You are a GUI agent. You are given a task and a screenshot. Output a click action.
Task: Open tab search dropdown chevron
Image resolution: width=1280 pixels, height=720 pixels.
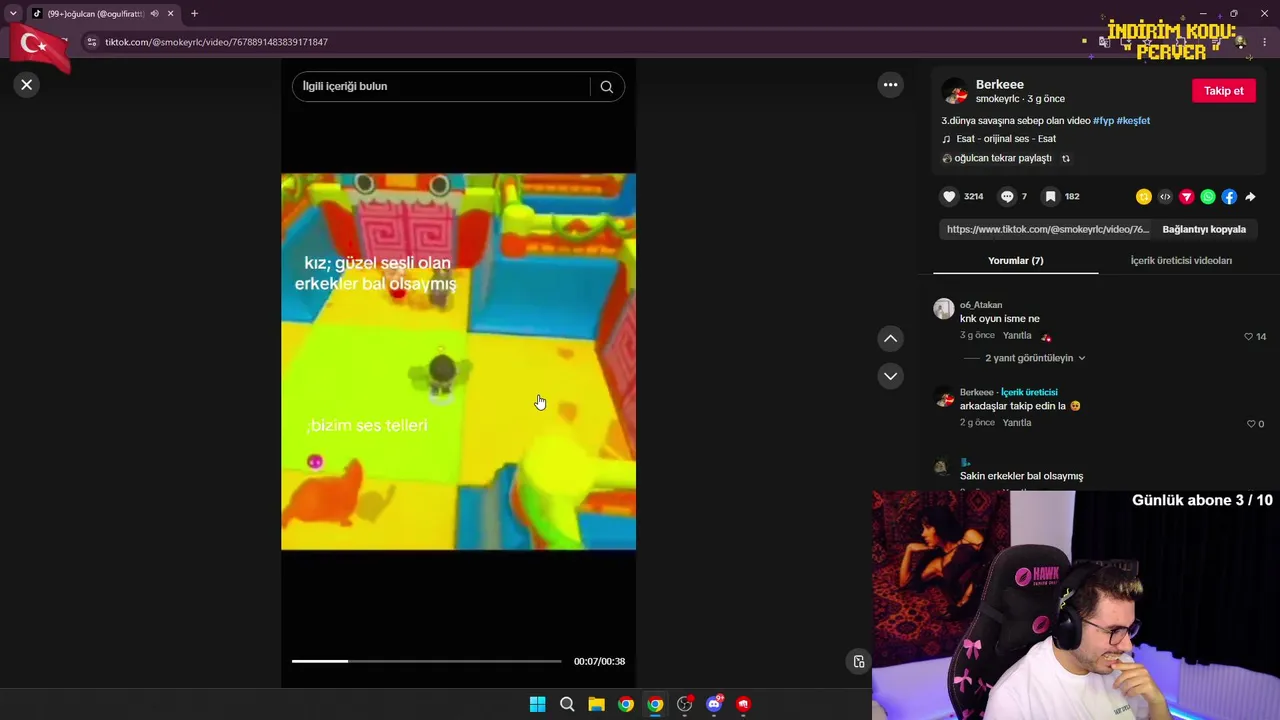[13, 14]
